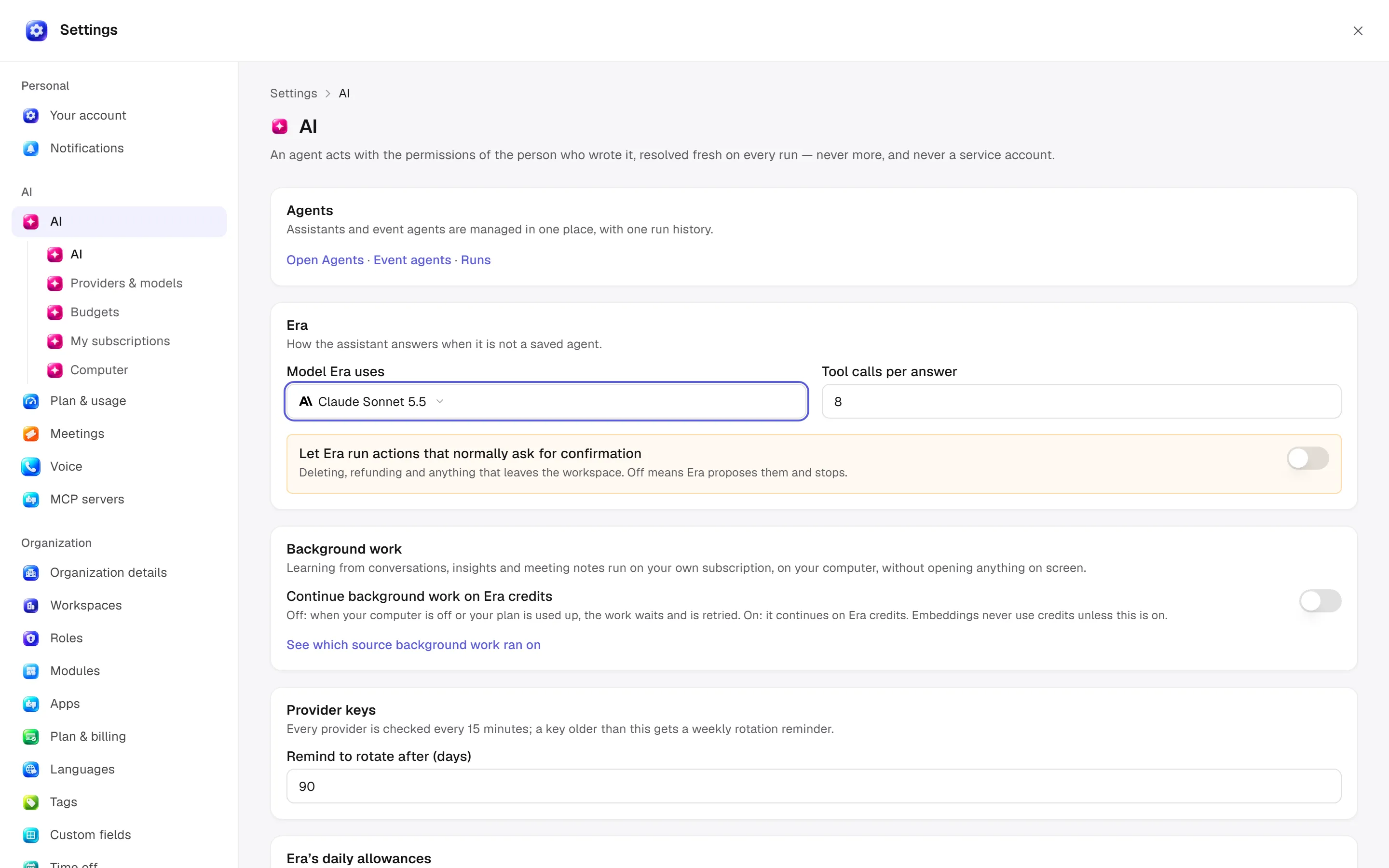The width and height of the screenshot is (1389, 868).
Task: Click the Roles shield icon
Action: [x=31, y=638]
